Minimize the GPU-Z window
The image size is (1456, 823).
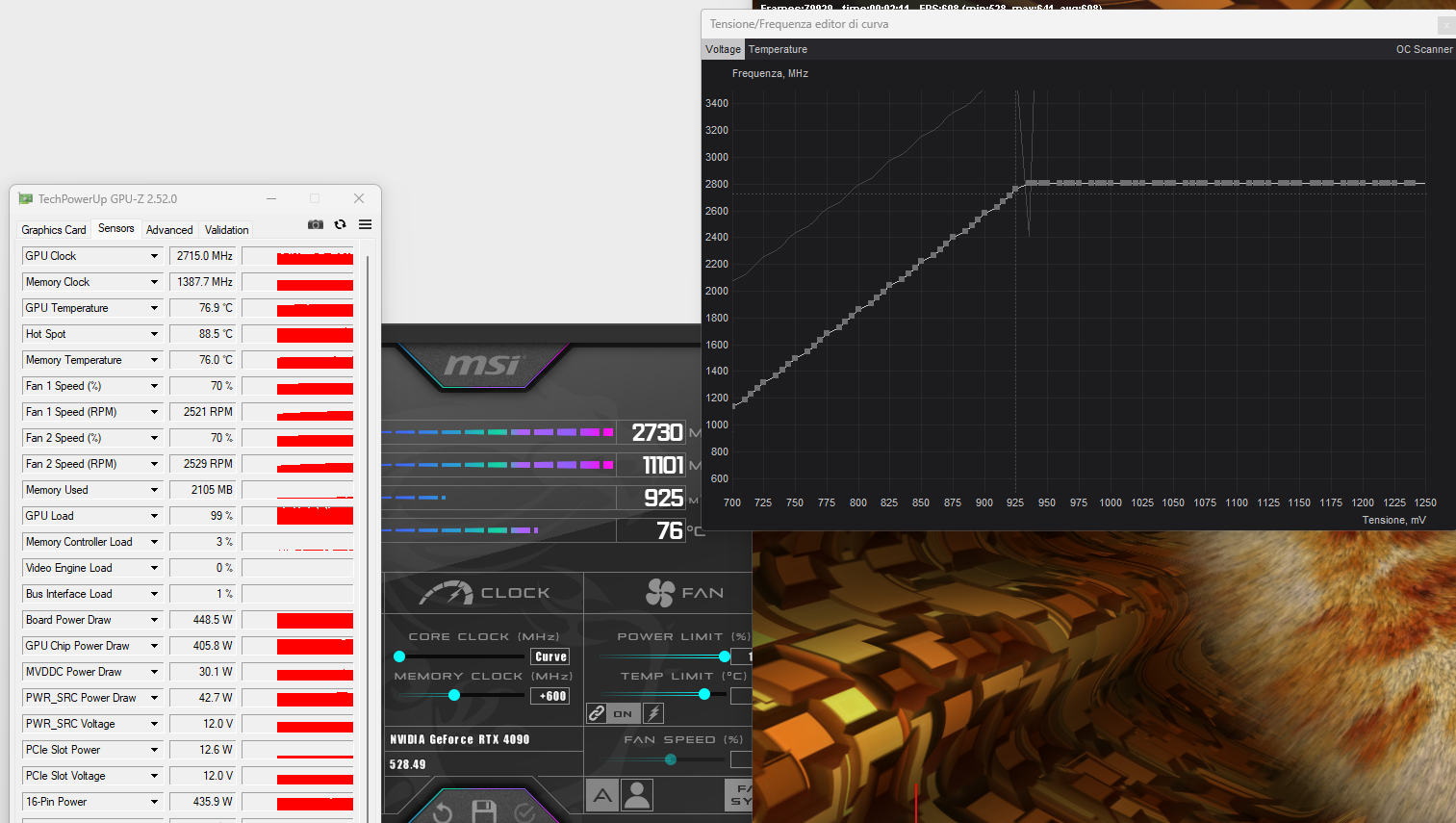pyautogui.click(x=271, y=198)
